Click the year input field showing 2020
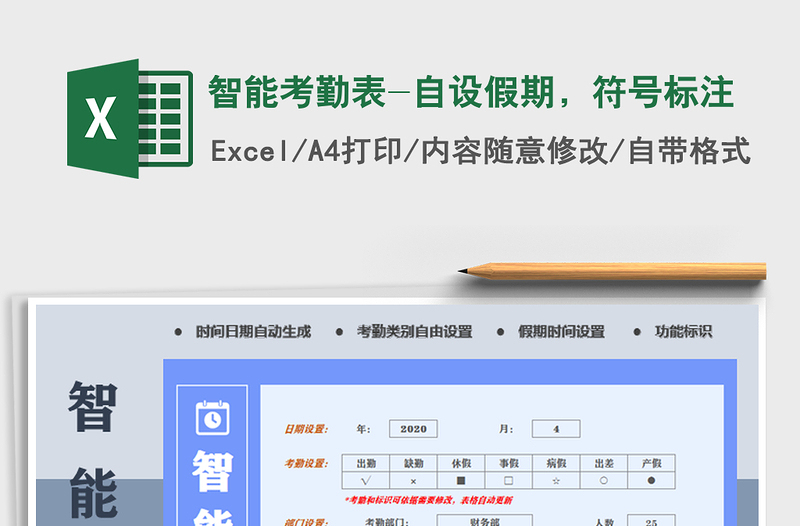This screenshot has height=526, width=800. [413, 429]
